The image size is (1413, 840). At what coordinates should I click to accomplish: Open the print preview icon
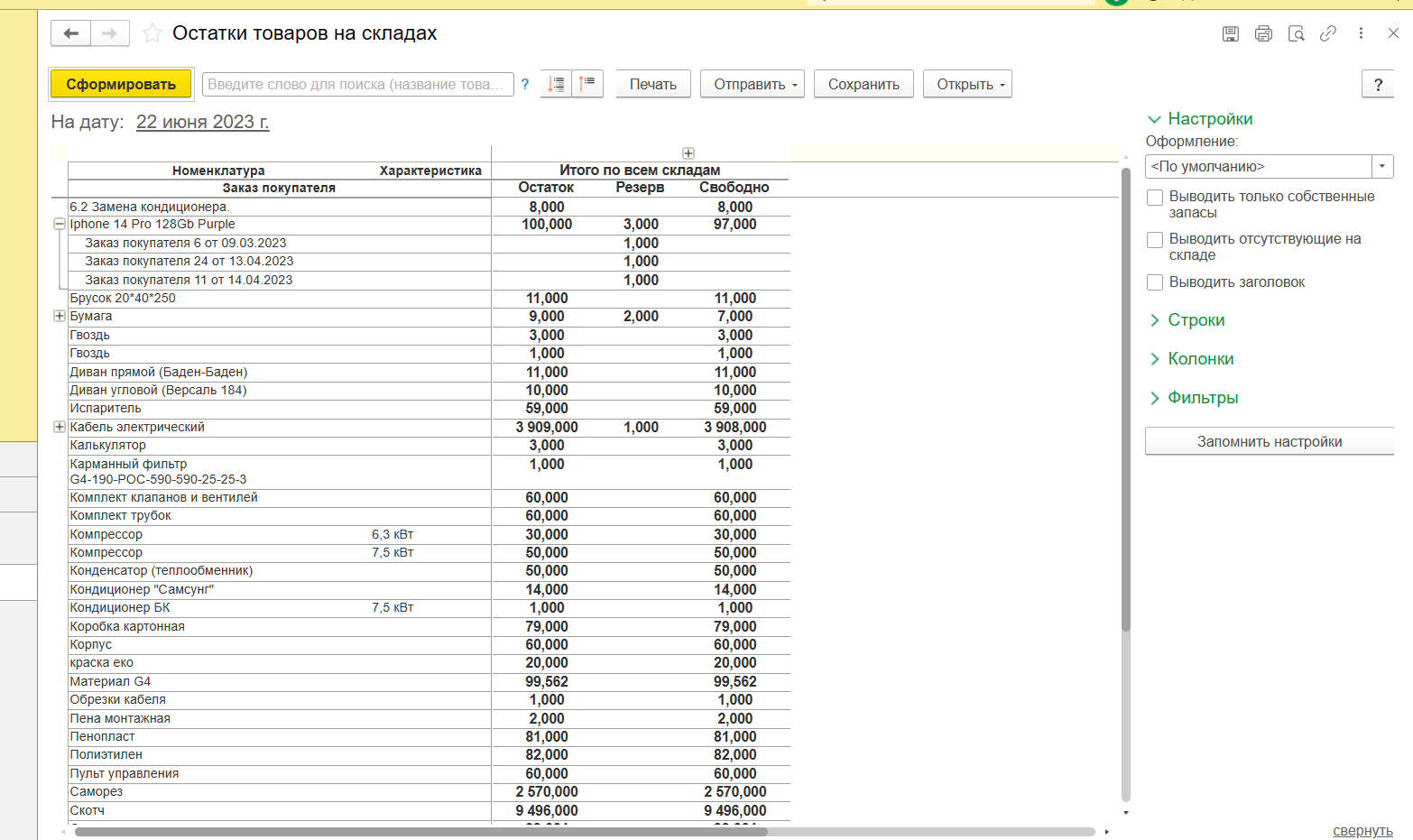(x=1296, y=33)
